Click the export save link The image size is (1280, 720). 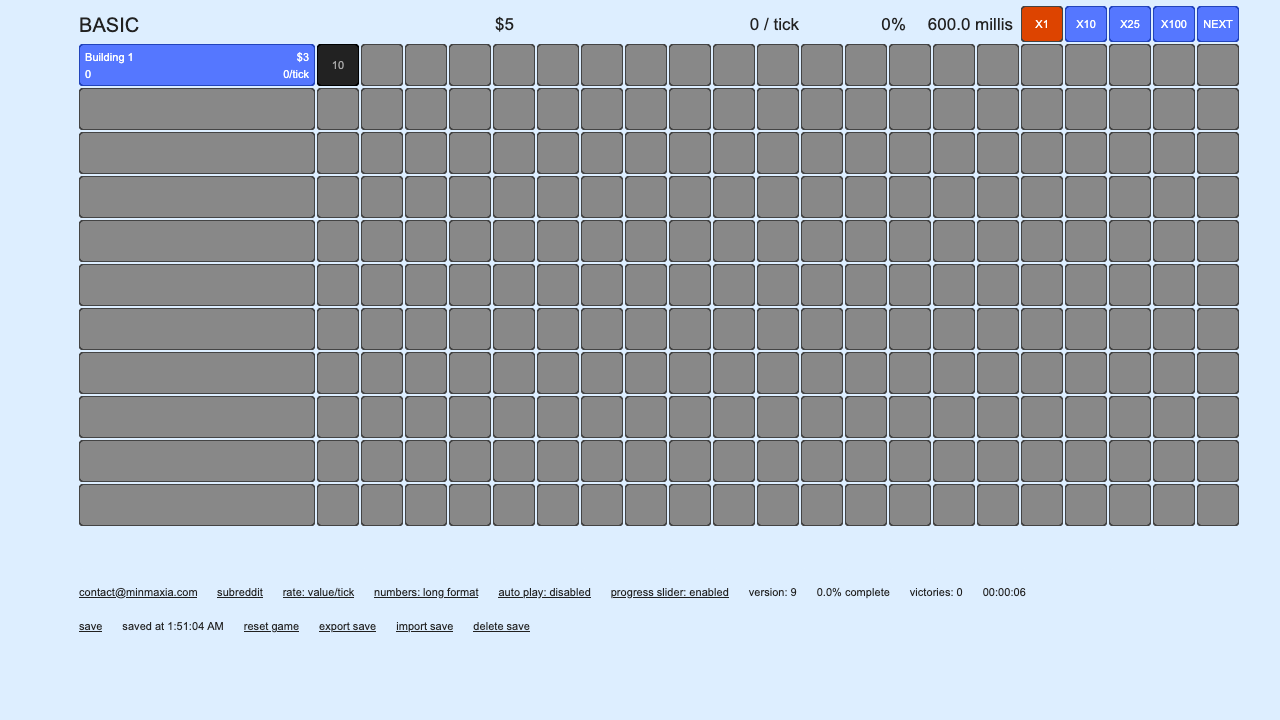pos(347,626)
